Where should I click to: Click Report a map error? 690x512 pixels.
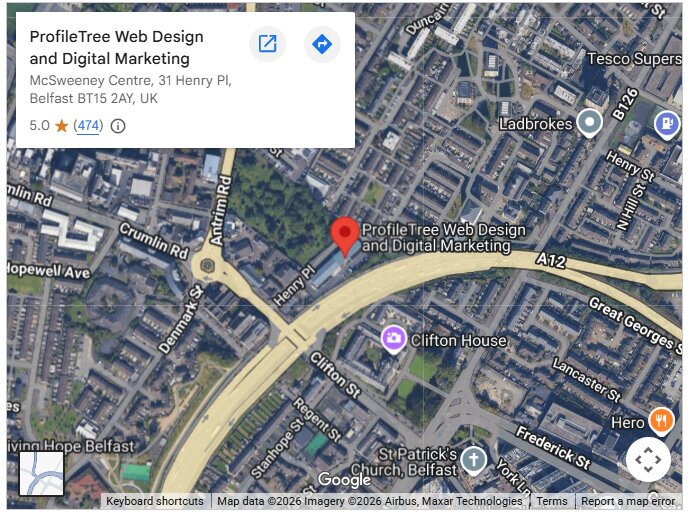point(628,501)
